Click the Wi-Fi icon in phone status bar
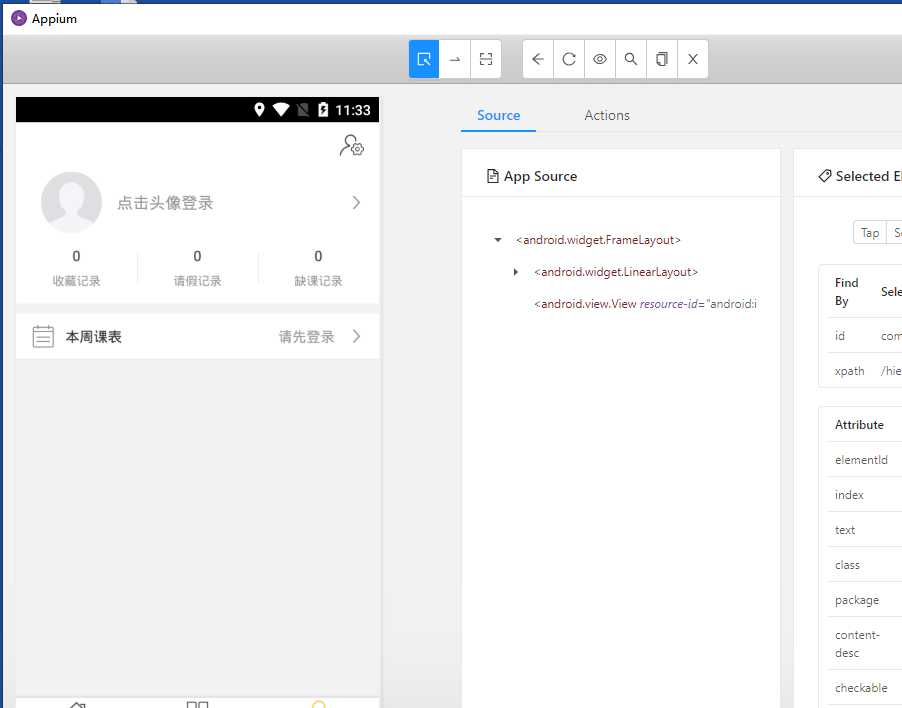 (x=281, y=109)
